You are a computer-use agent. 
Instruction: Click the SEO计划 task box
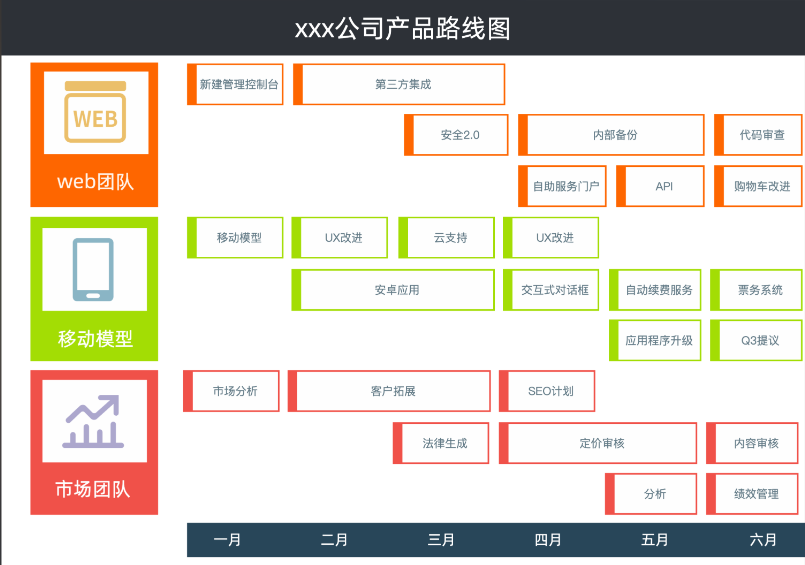[x=547, y=391]
